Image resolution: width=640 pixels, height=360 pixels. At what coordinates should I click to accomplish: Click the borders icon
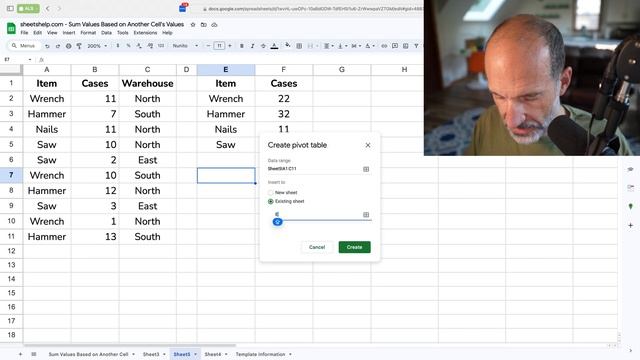coord(299,46)
